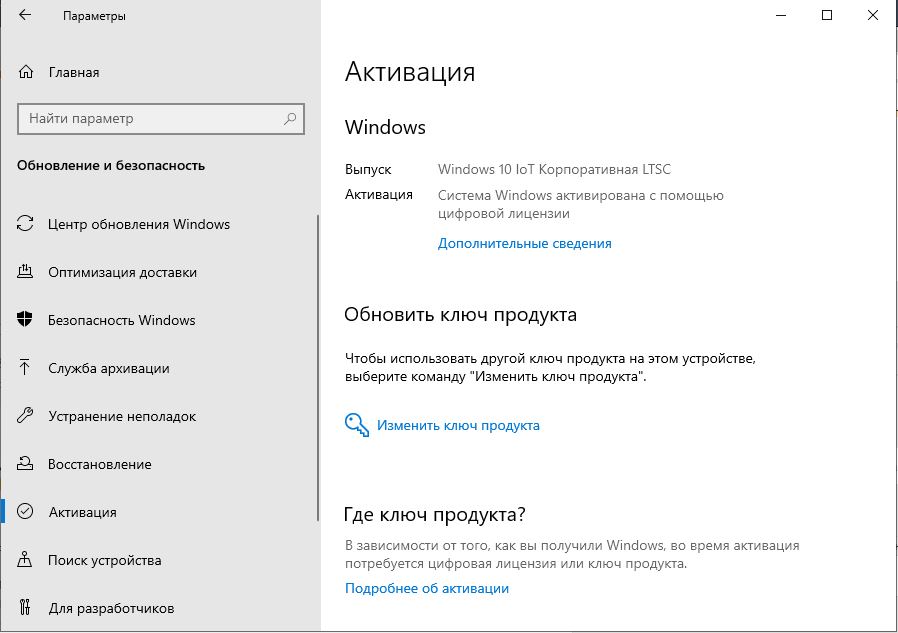Click the activation checkmark circle icon
The width and height of the screenshot is (898, 633).
click(x=25, y=512)
